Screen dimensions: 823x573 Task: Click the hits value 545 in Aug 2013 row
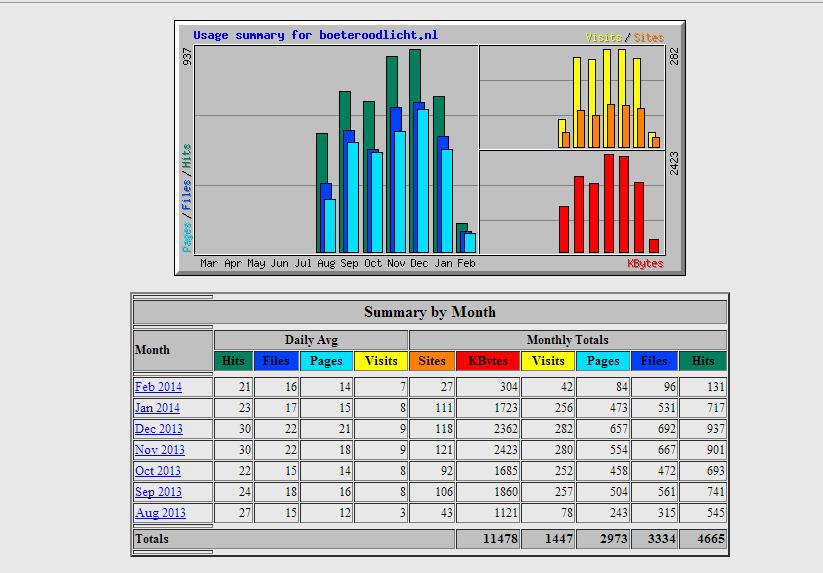point(715,513)
